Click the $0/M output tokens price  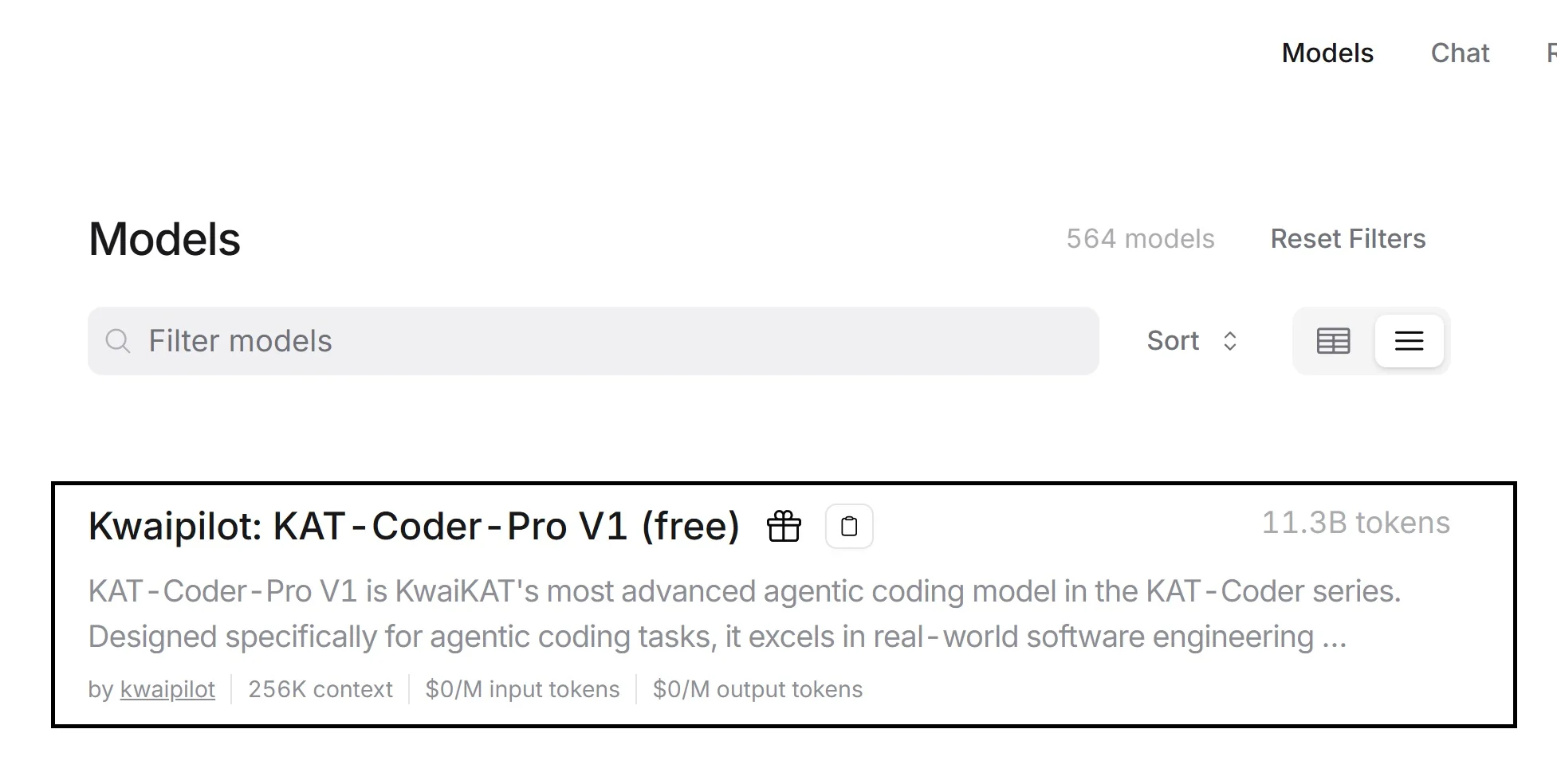757,689
